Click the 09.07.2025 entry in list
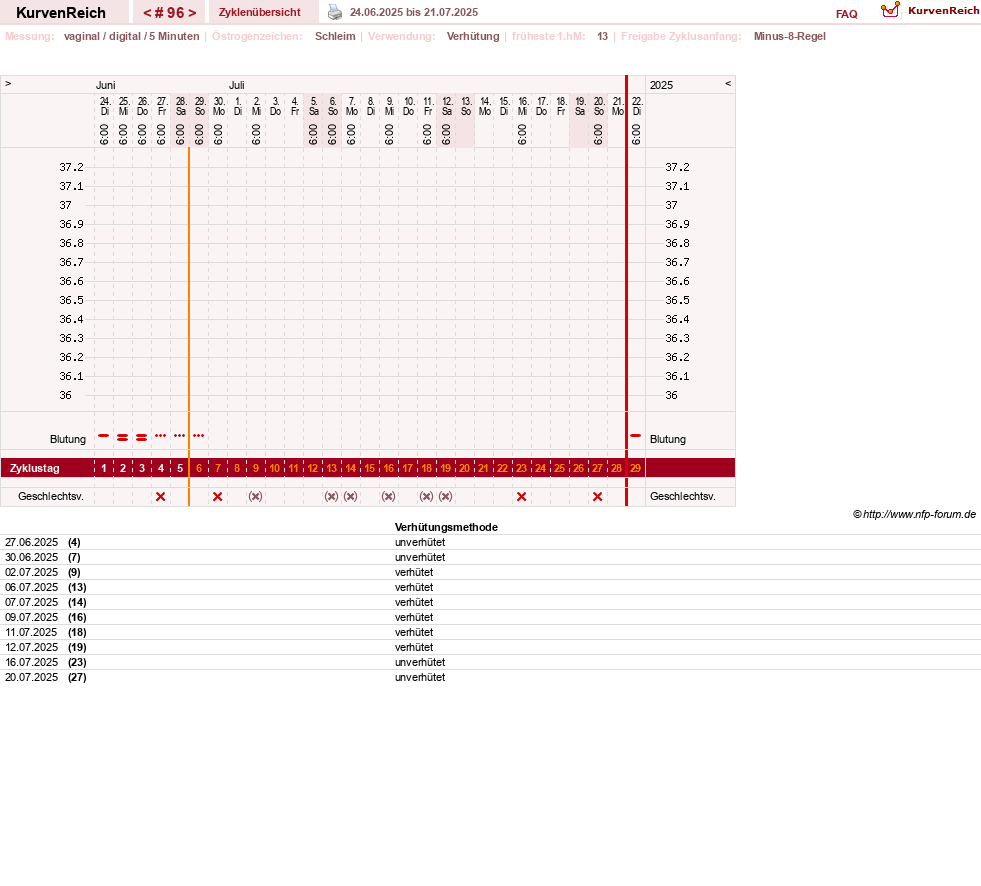 pyautogui.click(x=490, y=618)
